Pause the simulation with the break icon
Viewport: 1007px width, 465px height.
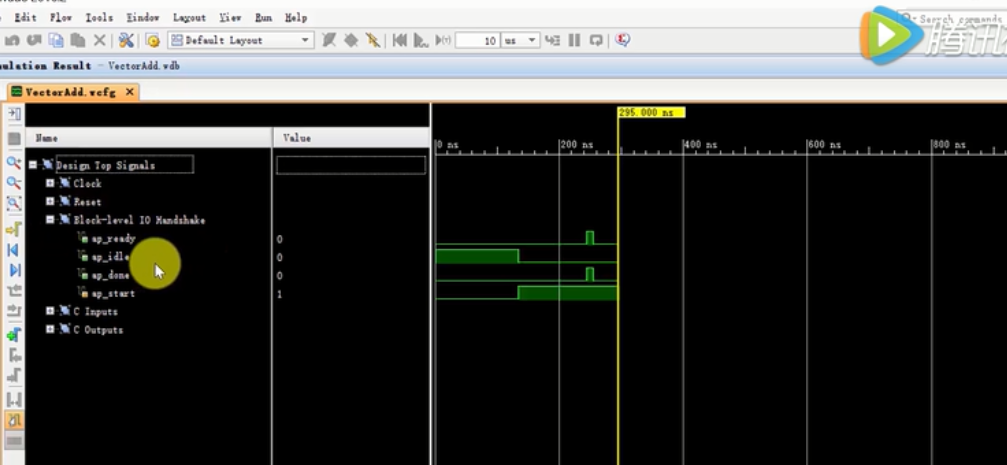click(x=574, y=40)
